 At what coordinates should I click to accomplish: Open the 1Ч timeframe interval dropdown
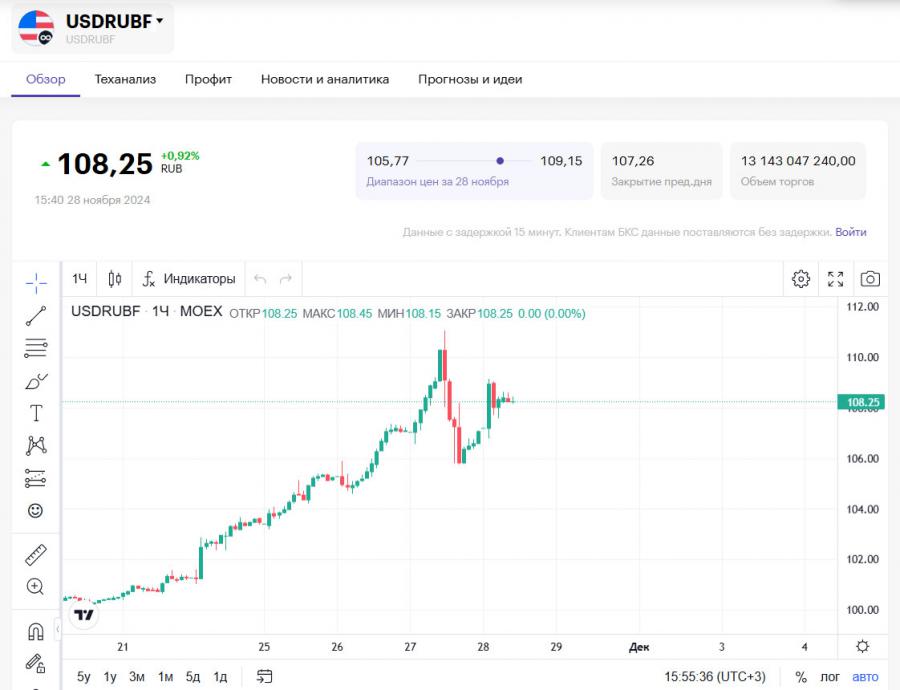click(80, 279)
